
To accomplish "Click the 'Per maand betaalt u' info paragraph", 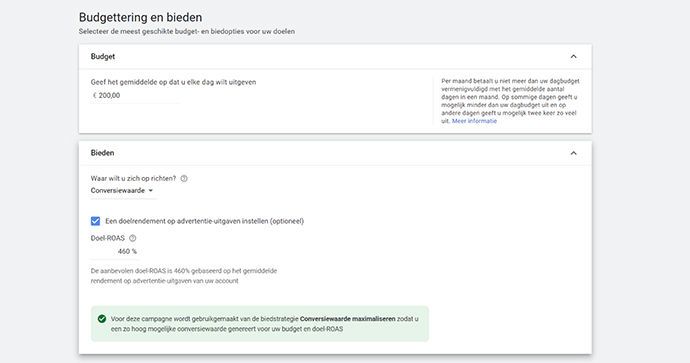I will pos(510,101).
